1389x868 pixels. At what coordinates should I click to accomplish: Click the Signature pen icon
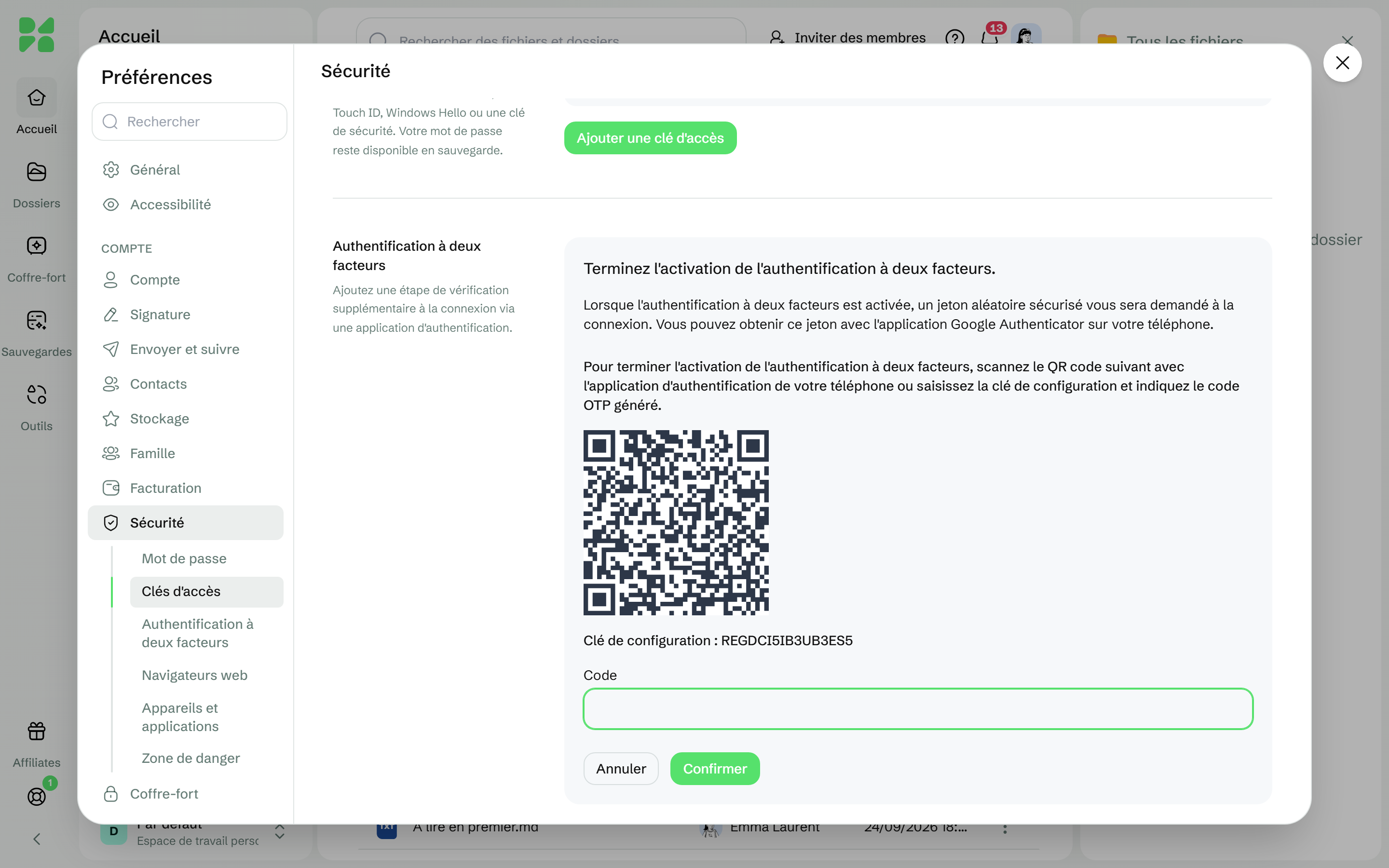[111, 314]
